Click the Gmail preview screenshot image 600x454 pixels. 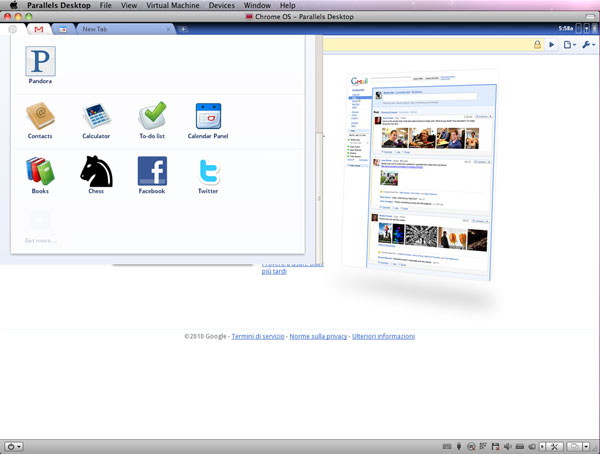click(x=419, y=175)
